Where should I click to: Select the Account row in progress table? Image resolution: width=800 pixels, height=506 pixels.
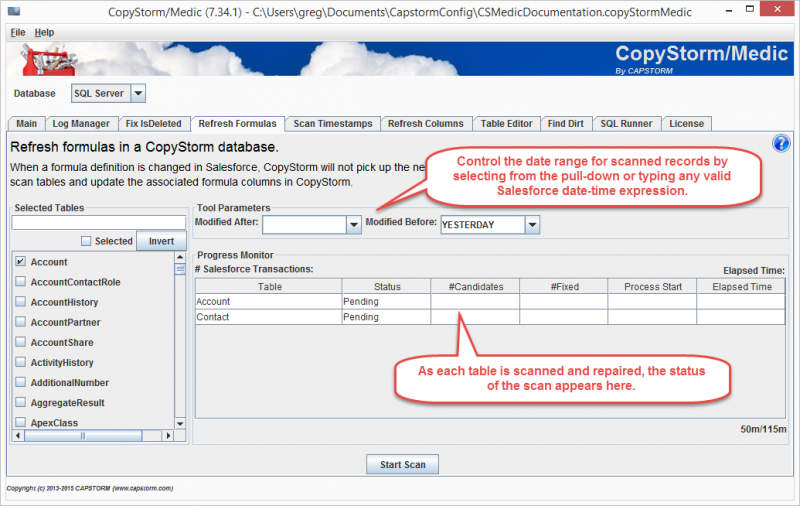click(x=490, y=301)
